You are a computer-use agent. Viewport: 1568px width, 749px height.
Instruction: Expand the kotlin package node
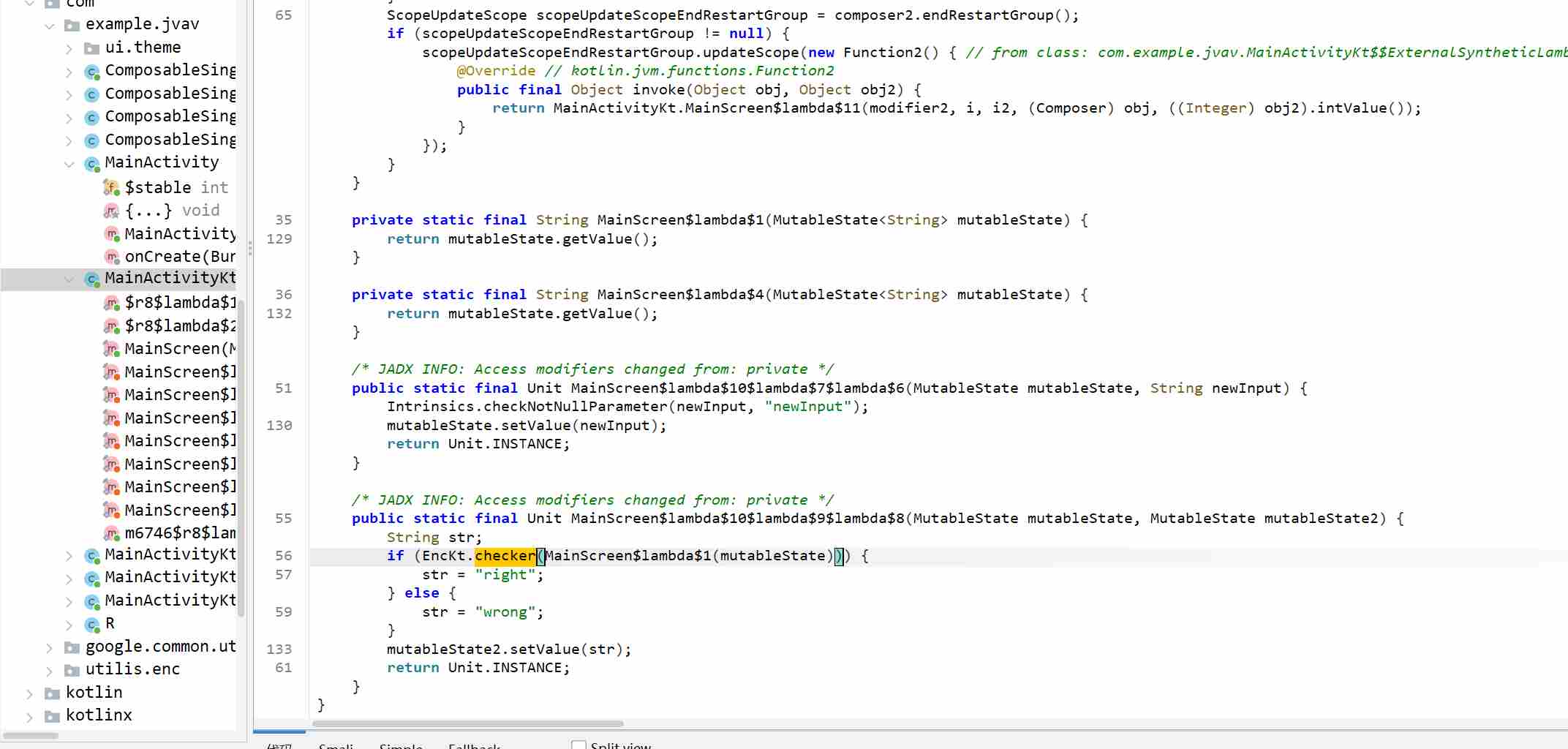tap(29, 693)
